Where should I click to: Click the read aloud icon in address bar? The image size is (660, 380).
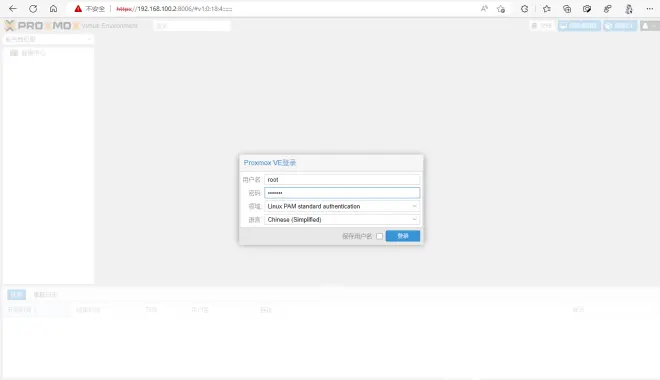coord(484,8)
